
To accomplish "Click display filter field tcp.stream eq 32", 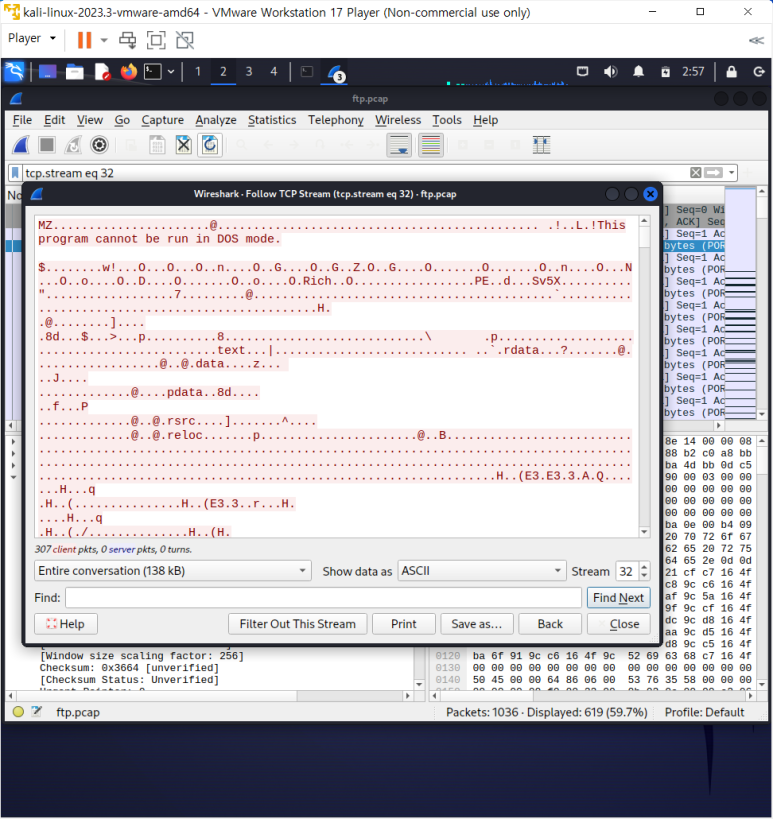I will (355, 173).
